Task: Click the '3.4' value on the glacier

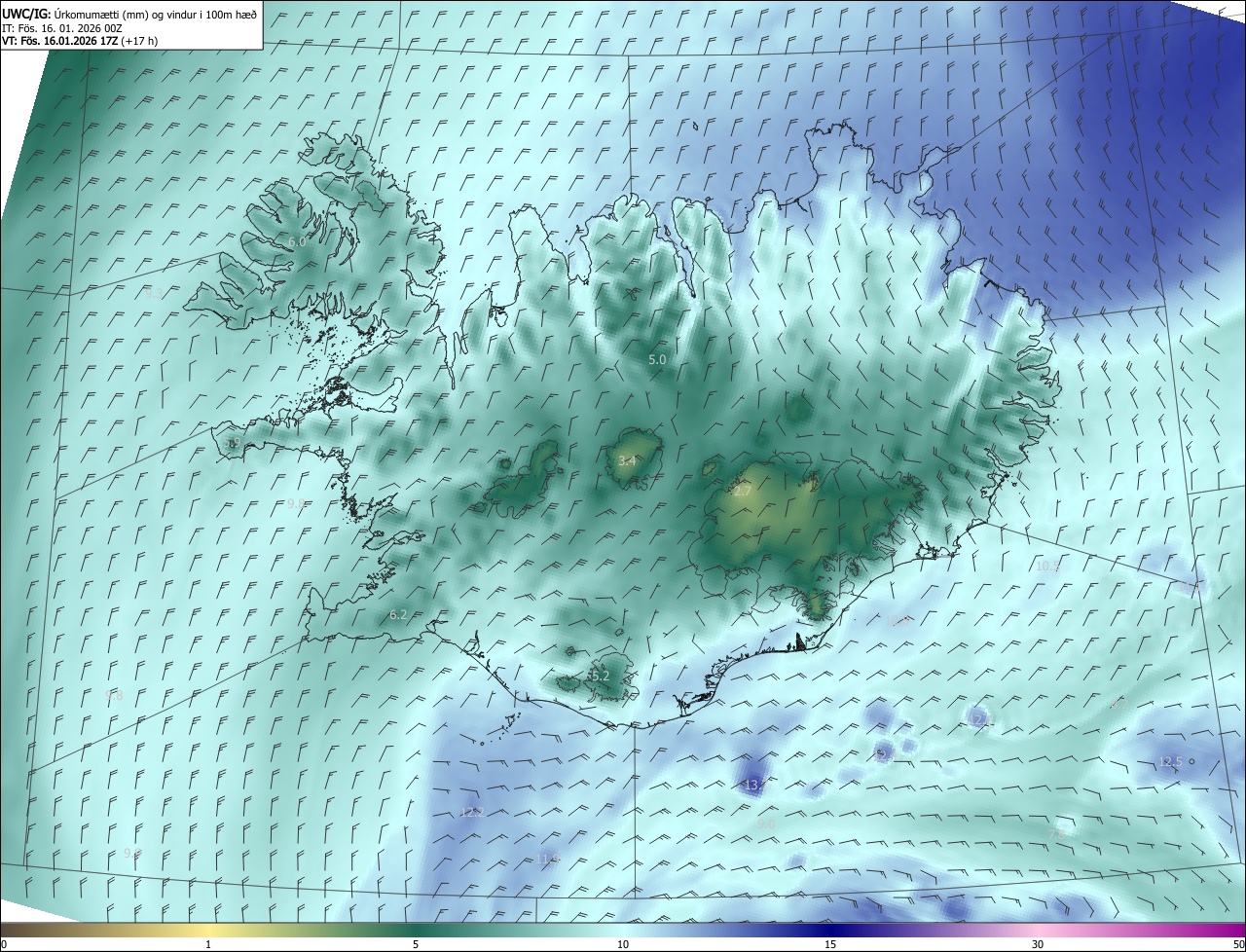Action: coord(627,460)
